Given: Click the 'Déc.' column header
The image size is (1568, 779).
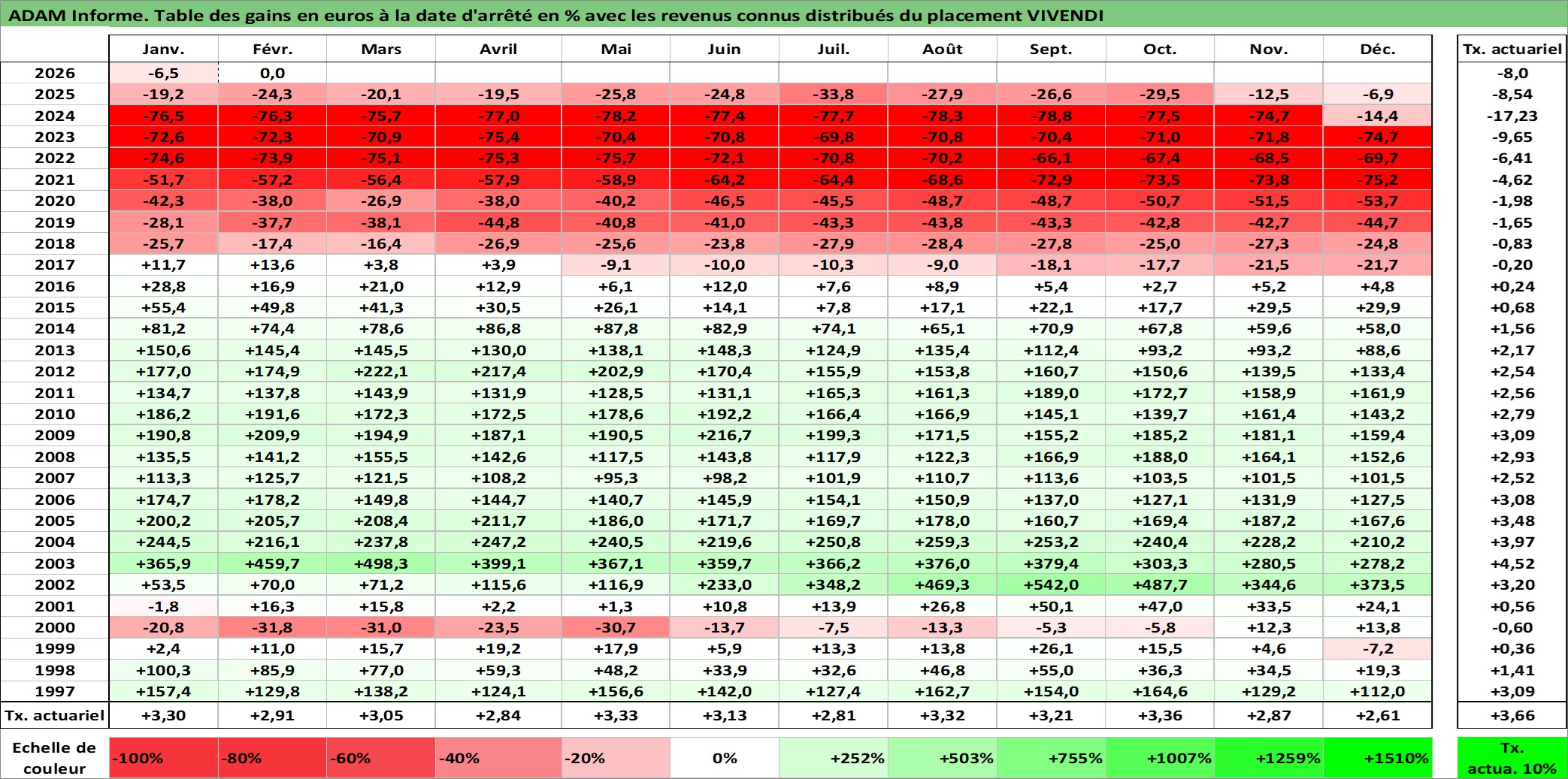Looking at the screenshot, I should [x=1378, y=49].
